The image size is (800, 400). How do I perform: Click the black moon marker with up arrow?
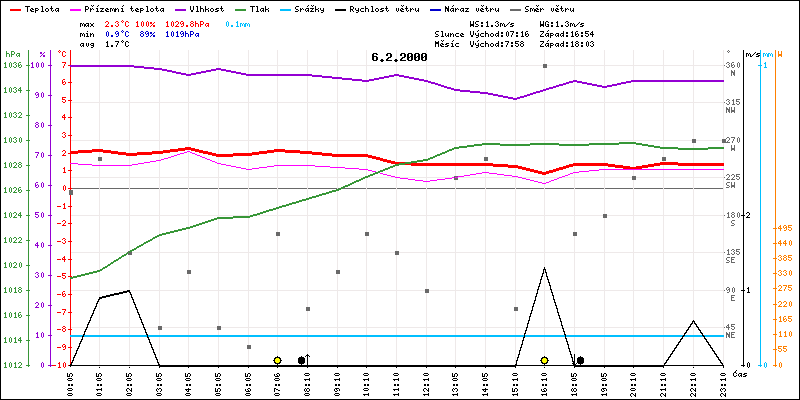coord(303,360)
